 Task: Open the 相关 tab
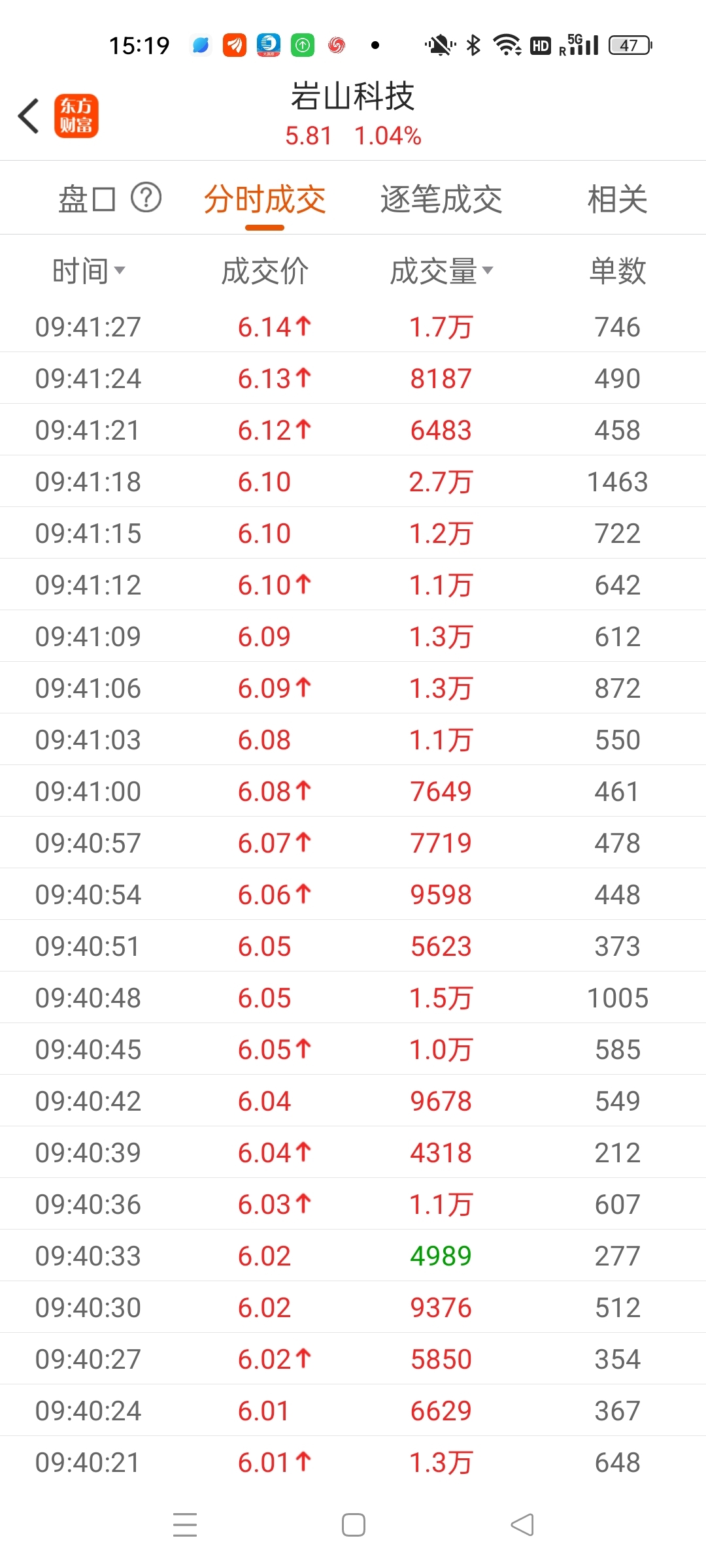617,199
